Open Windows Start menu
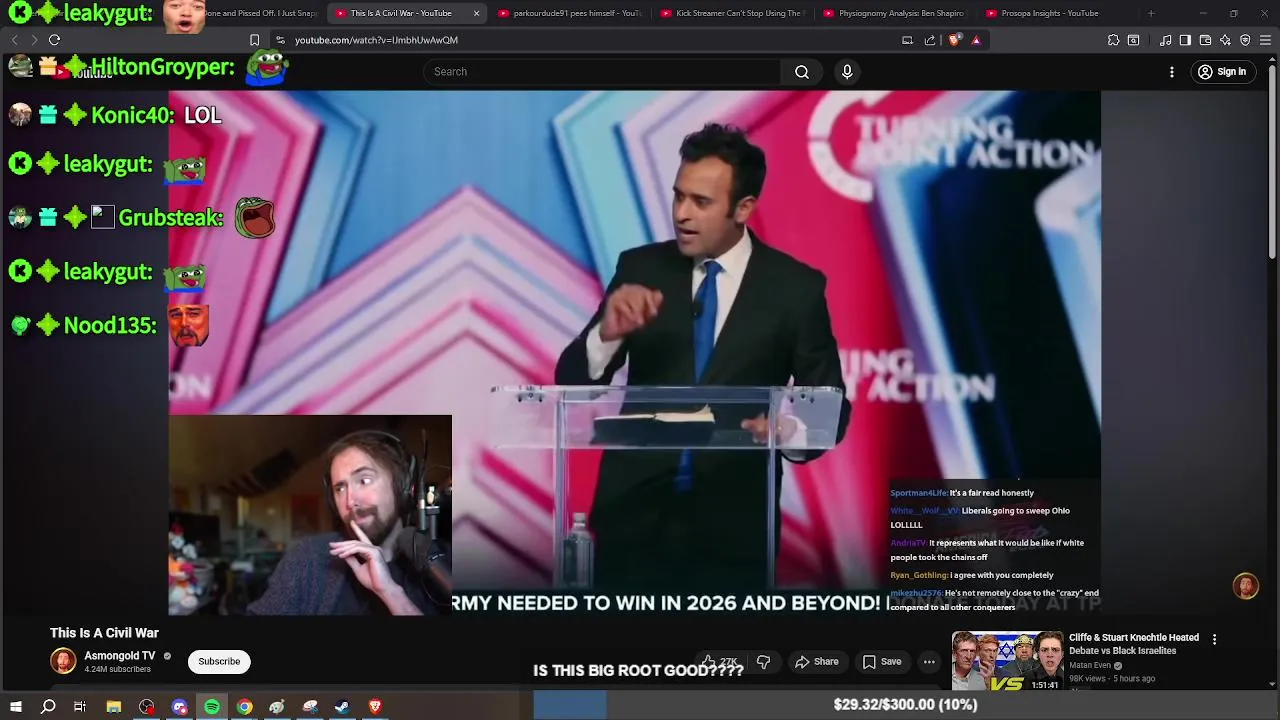1280x720 pixels. tap(15, 707)
